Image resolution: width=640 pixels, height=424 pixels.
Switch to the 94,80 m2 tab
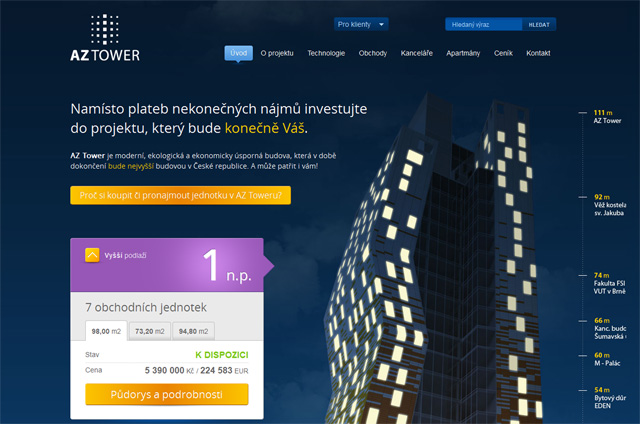click(x=193, y=331)
